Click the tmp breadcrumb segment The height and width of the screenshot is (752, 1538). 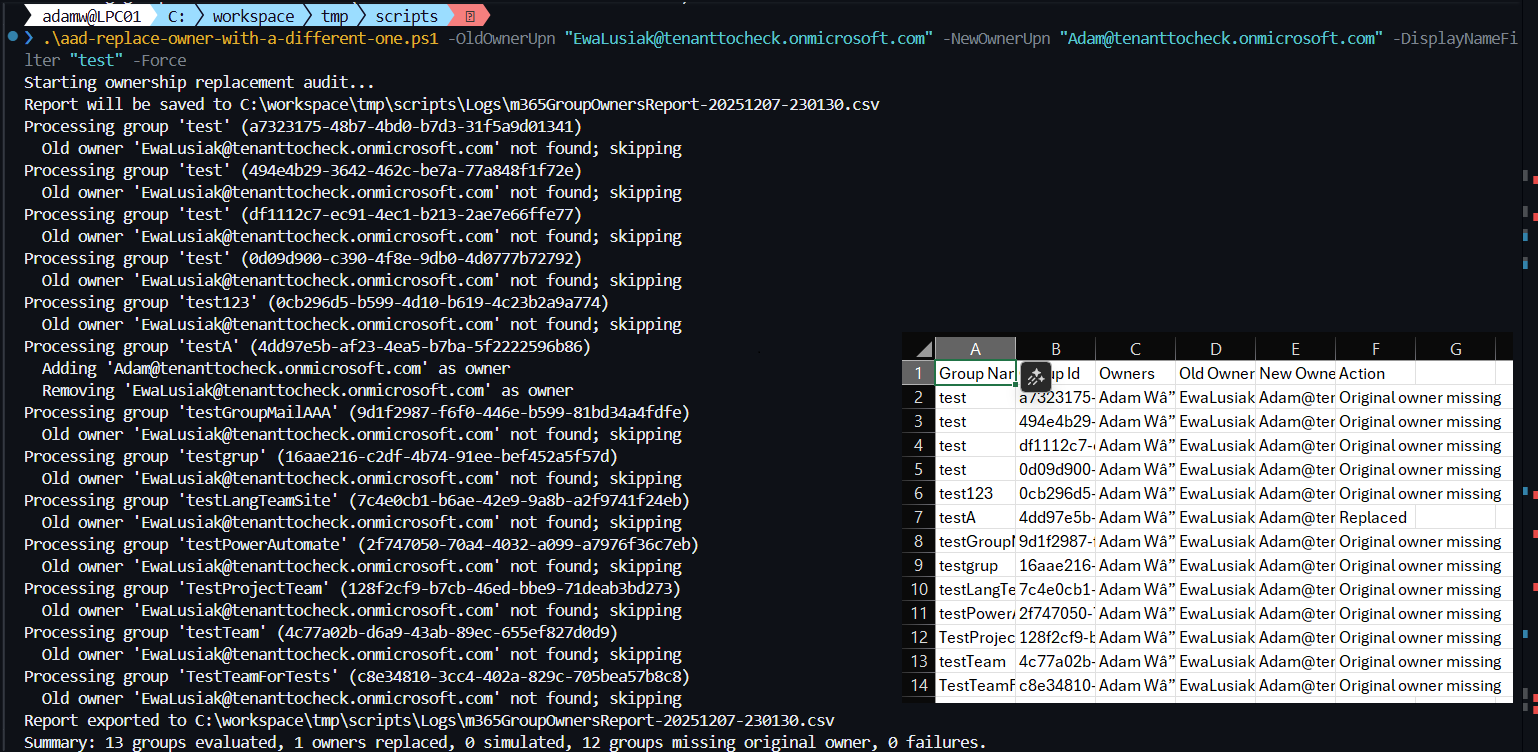pos(334,15)
